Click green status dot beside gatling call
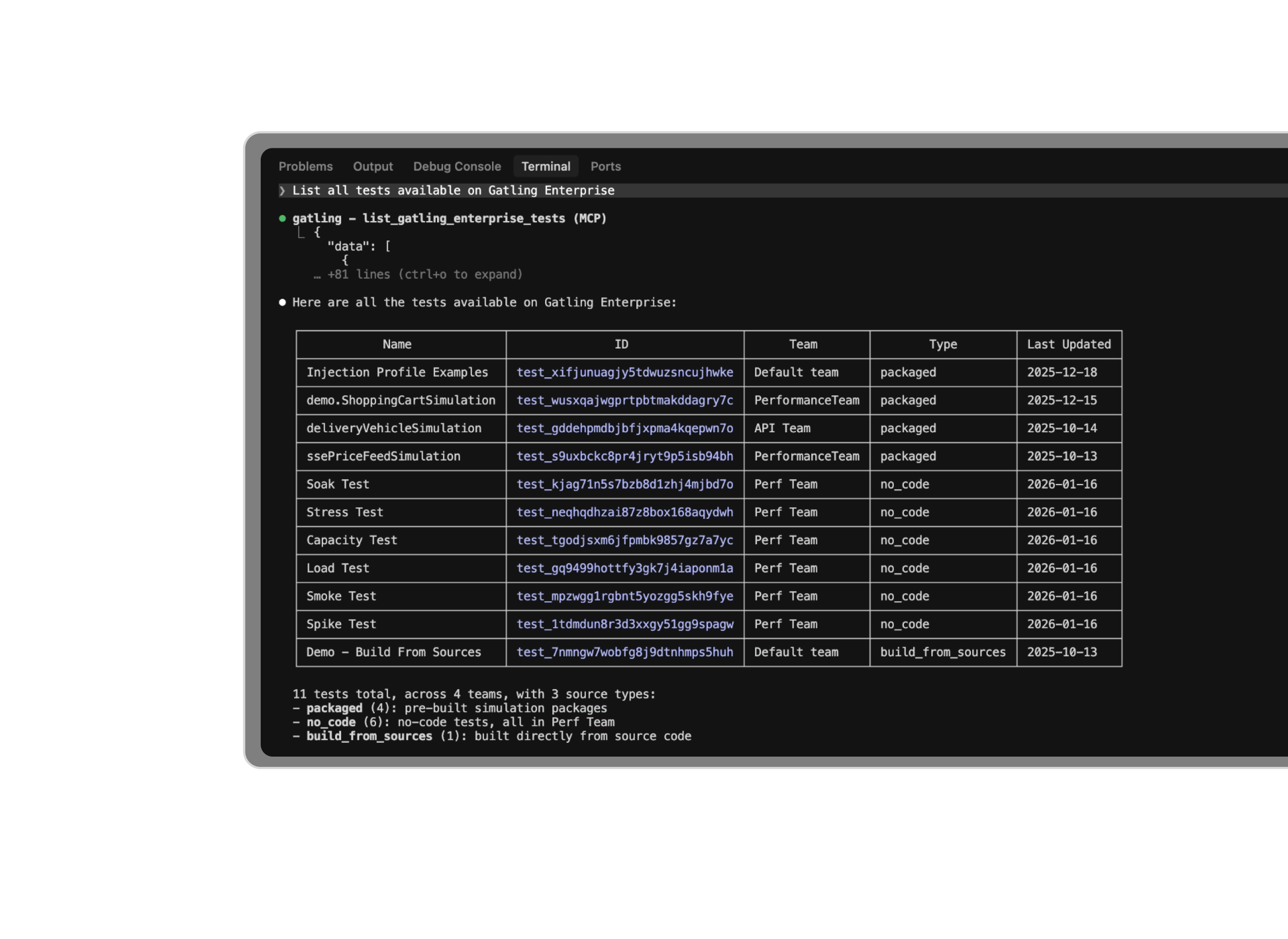 coord(283,219)
